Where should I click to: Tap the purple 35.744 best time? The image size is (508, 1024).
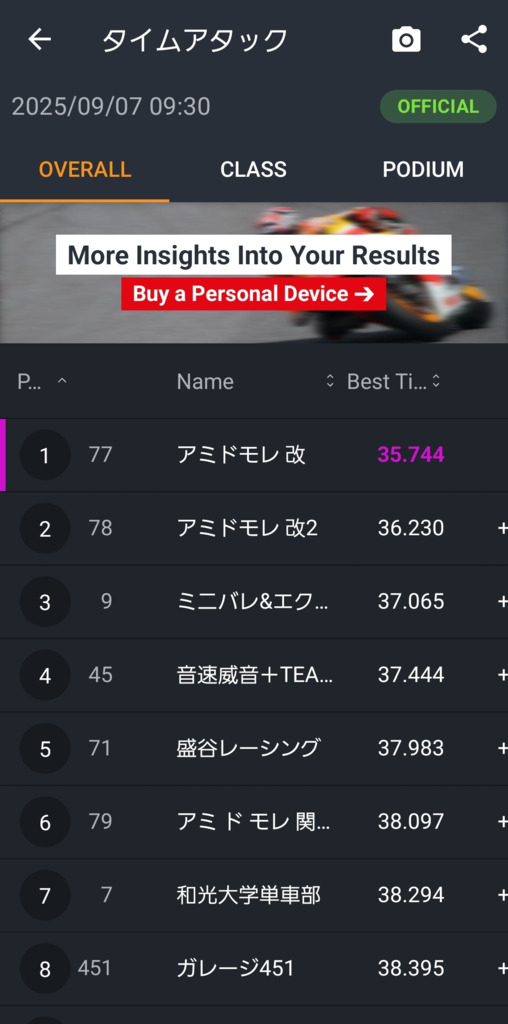click(411, 455)
